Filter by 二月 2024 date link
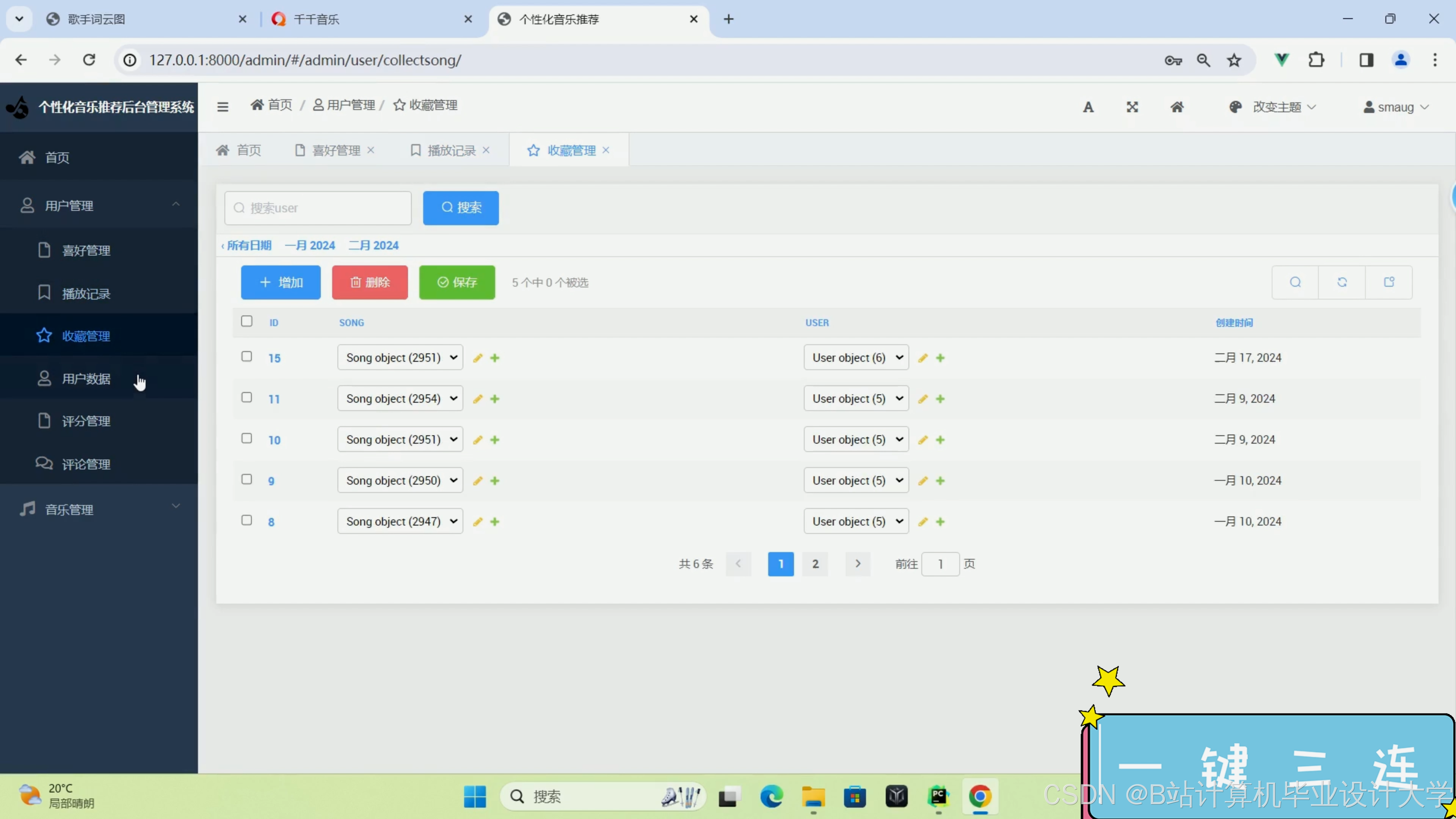Image resolution: width=1456 pixels, height=819 pixels. tap(373, 245)
